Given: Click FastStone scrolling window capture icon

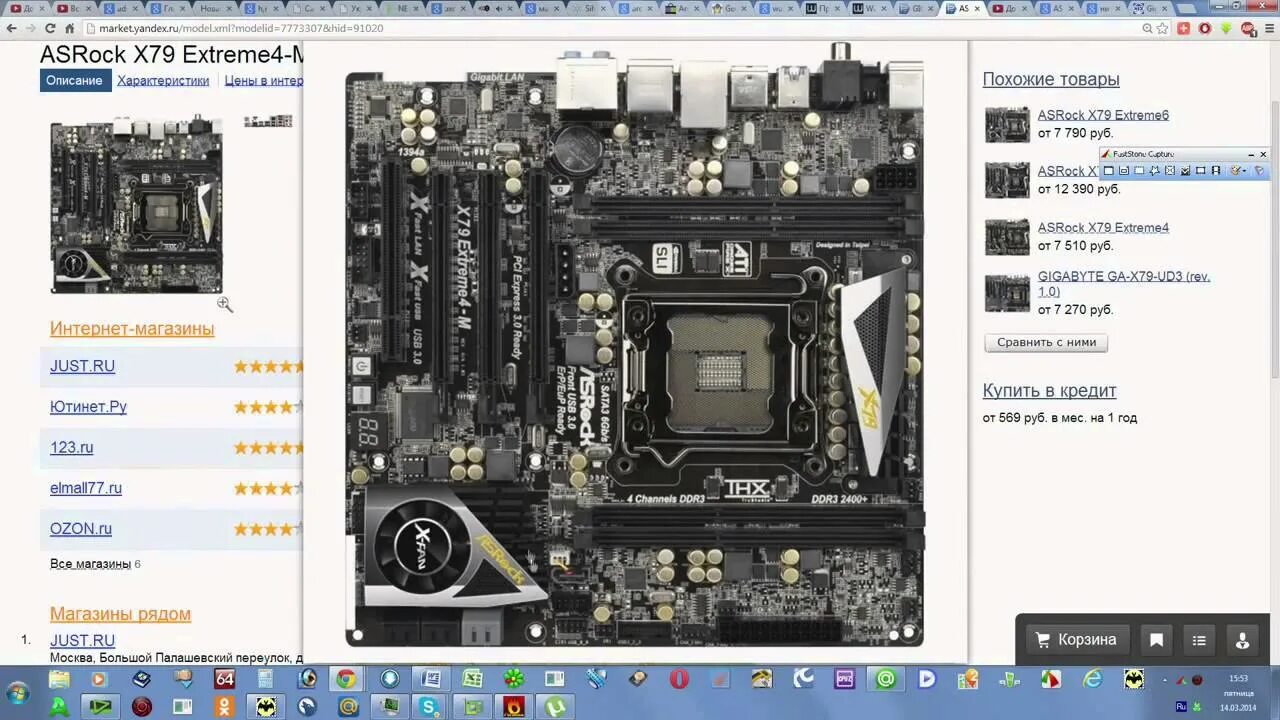Looking at the screenshot, I should [x=1185, y=171].
